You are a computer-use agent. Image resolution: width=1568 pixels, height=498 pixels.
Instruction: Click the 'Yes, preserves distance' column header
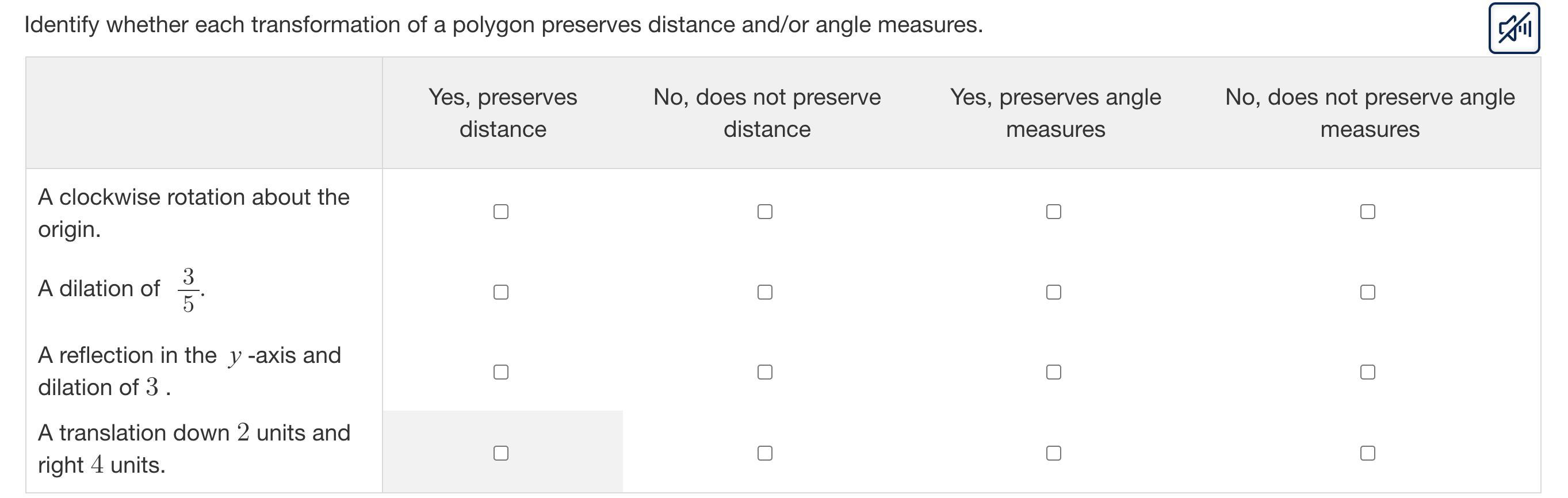(x=503, y=113)
